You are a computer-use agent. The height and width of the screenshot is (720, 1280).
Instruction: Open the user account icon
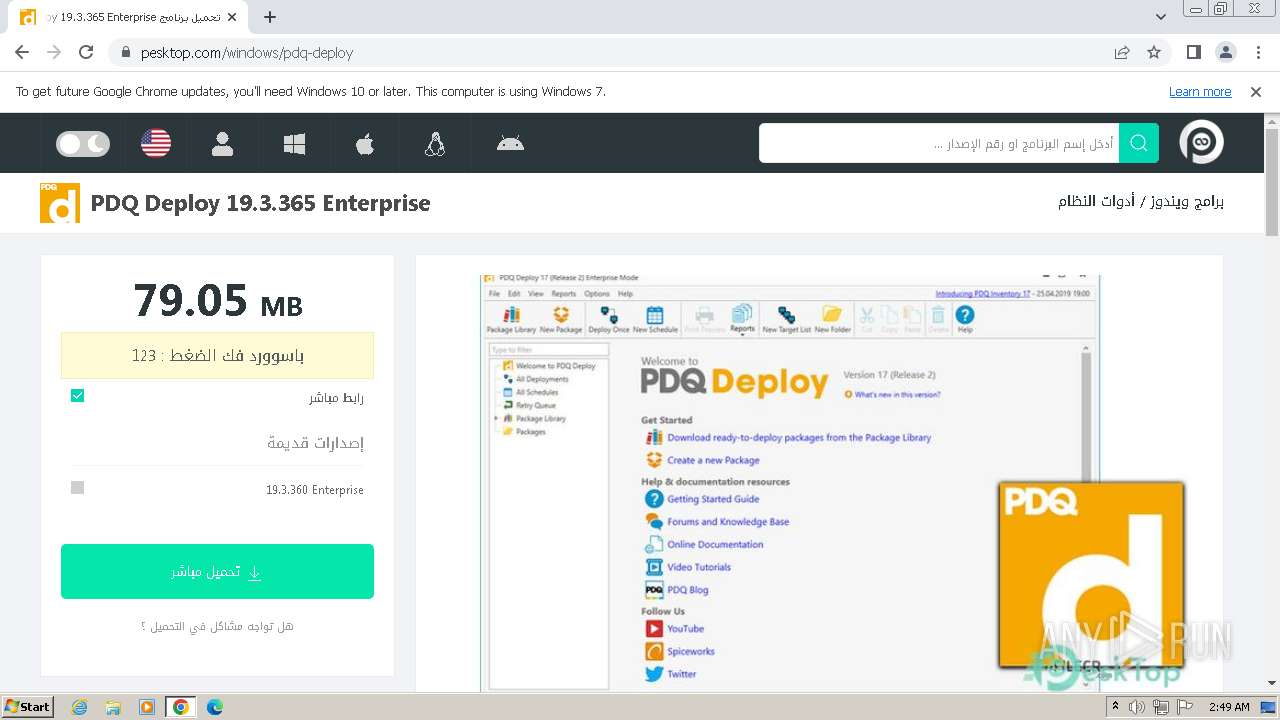point(223,144)
